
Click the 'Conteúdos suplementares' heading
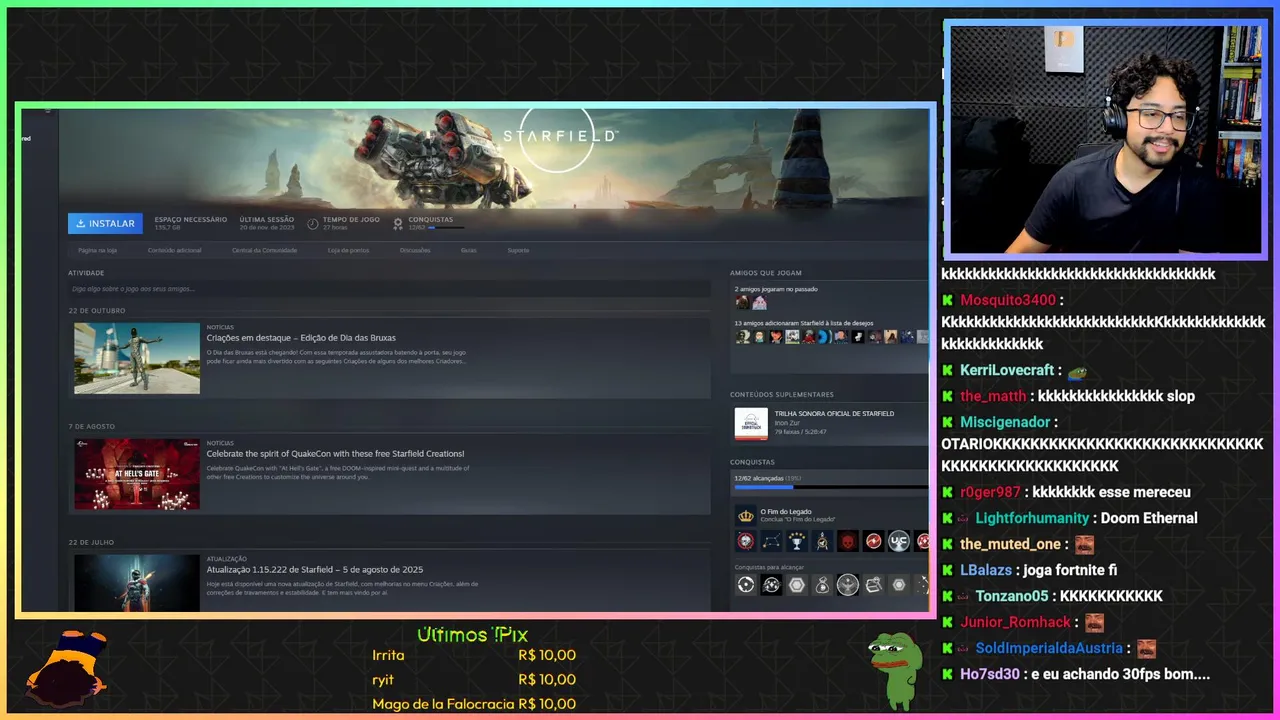pos(782,394)
